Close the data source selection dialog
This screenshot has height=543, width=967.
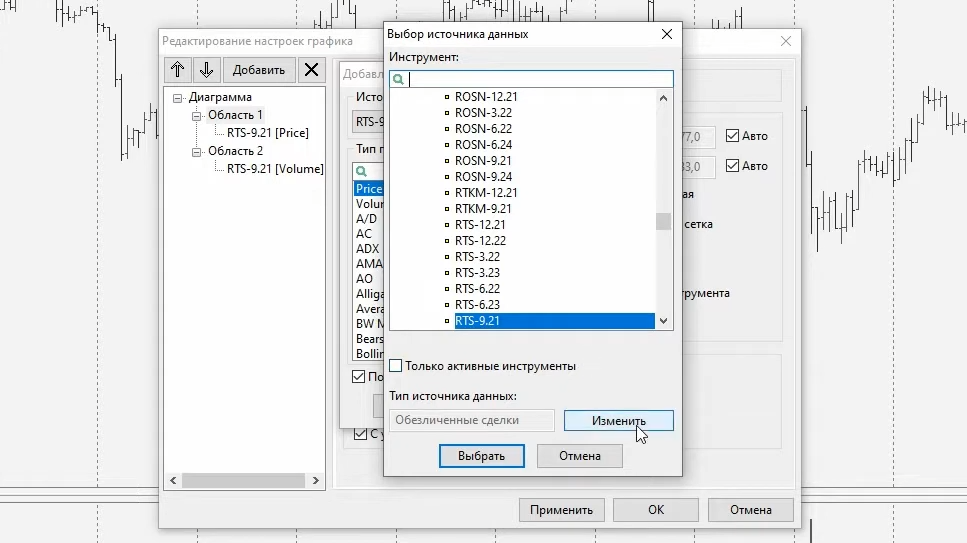pyautogui.click(x=667, y=34)
